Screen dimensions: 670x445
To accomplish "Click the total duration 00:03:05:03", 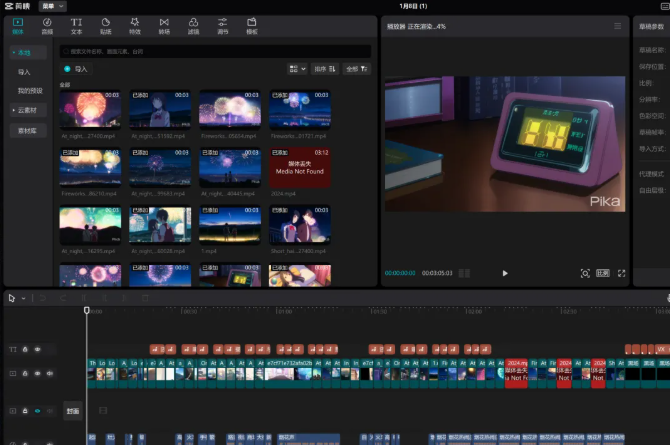I will click(x=437, y=273).
